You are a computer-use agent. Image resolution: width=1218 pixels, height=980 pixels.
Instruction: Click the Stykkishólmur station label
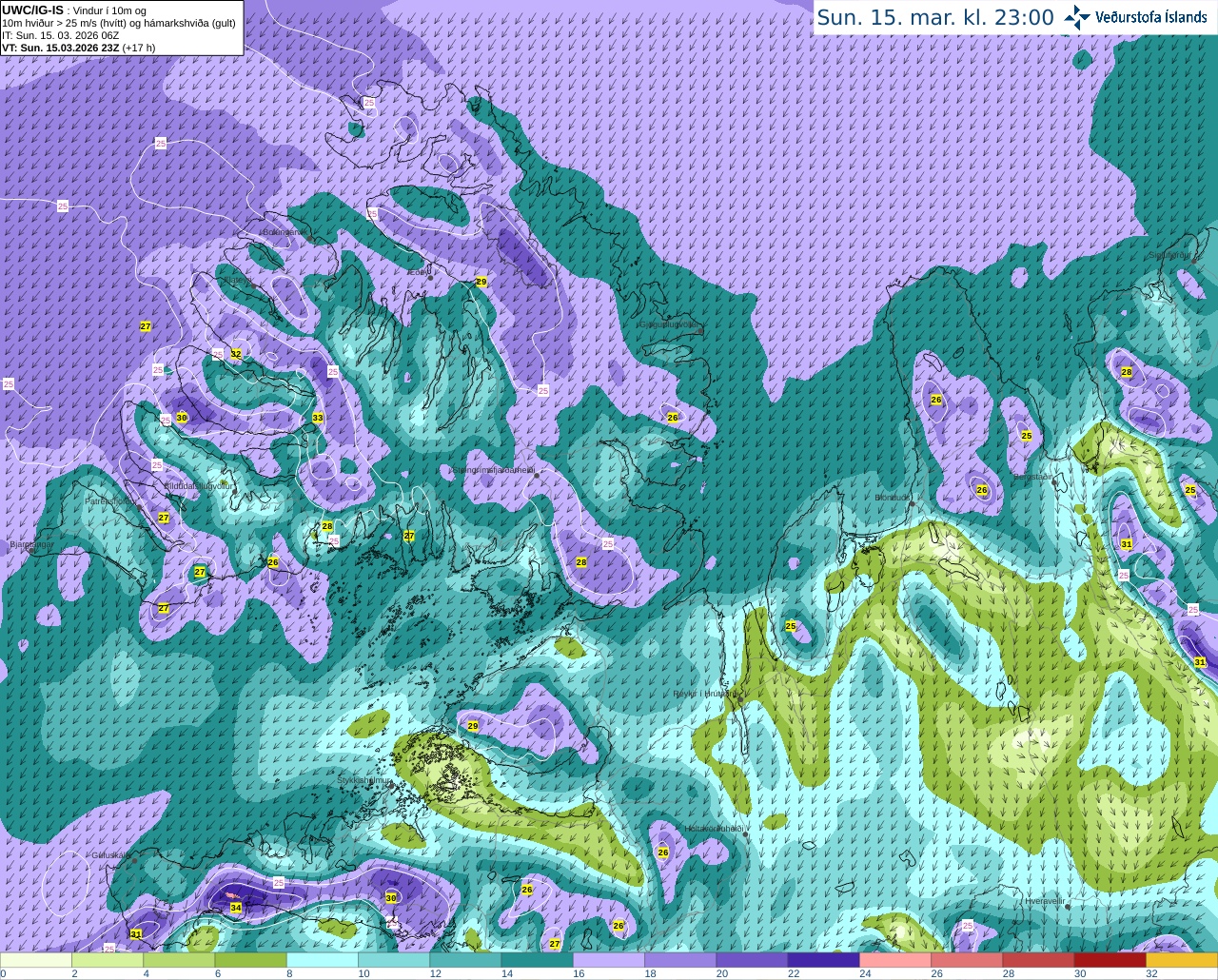click(364, 780)
